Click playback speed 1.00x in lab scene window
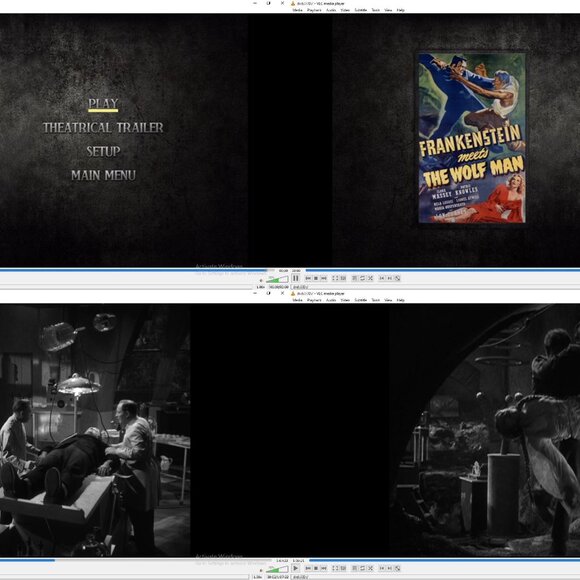The height and width of the screenshot is (580, 580). click(x=257, y=577)
